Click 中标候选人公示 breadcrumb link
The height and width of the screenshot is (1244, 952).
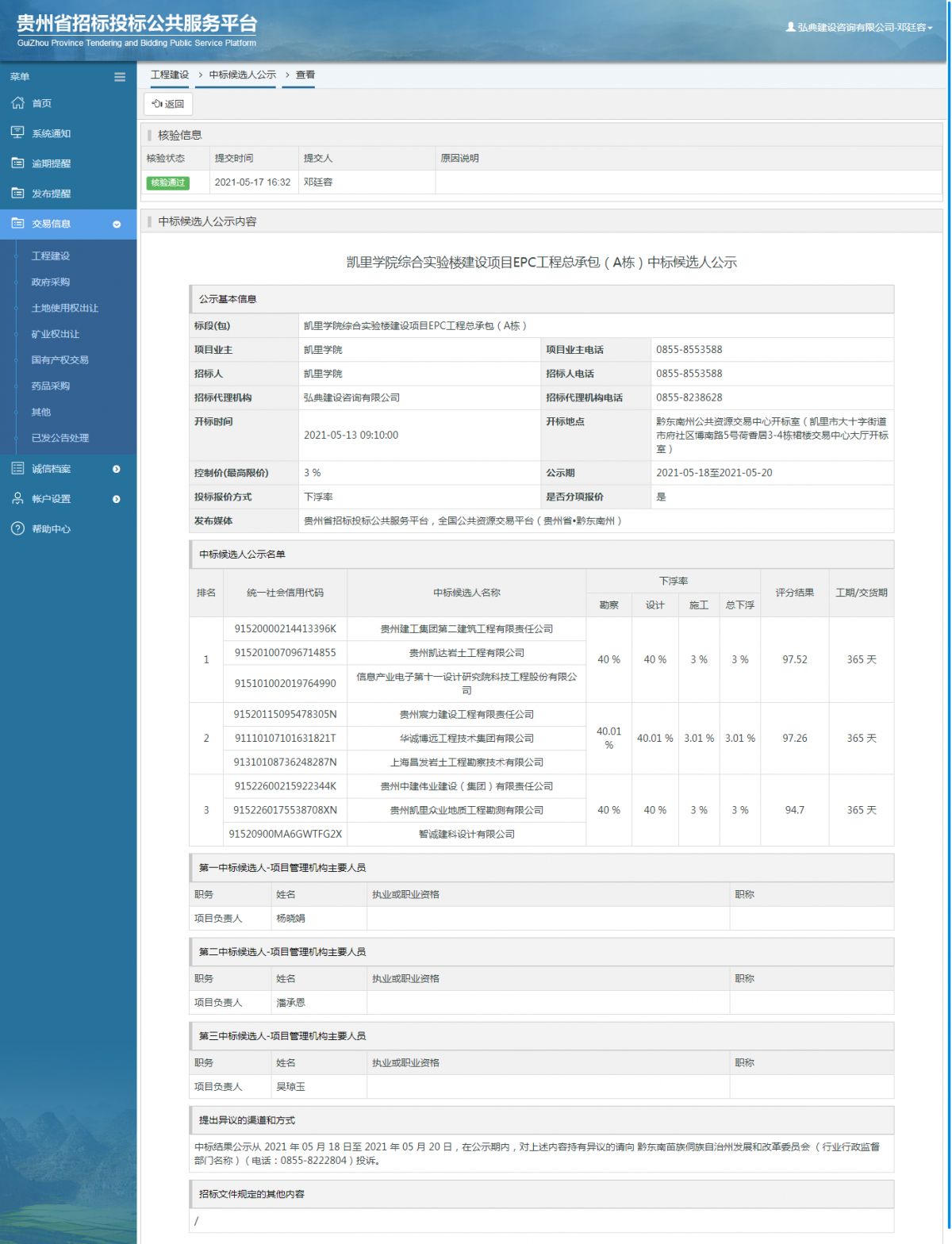pos(243,75)
